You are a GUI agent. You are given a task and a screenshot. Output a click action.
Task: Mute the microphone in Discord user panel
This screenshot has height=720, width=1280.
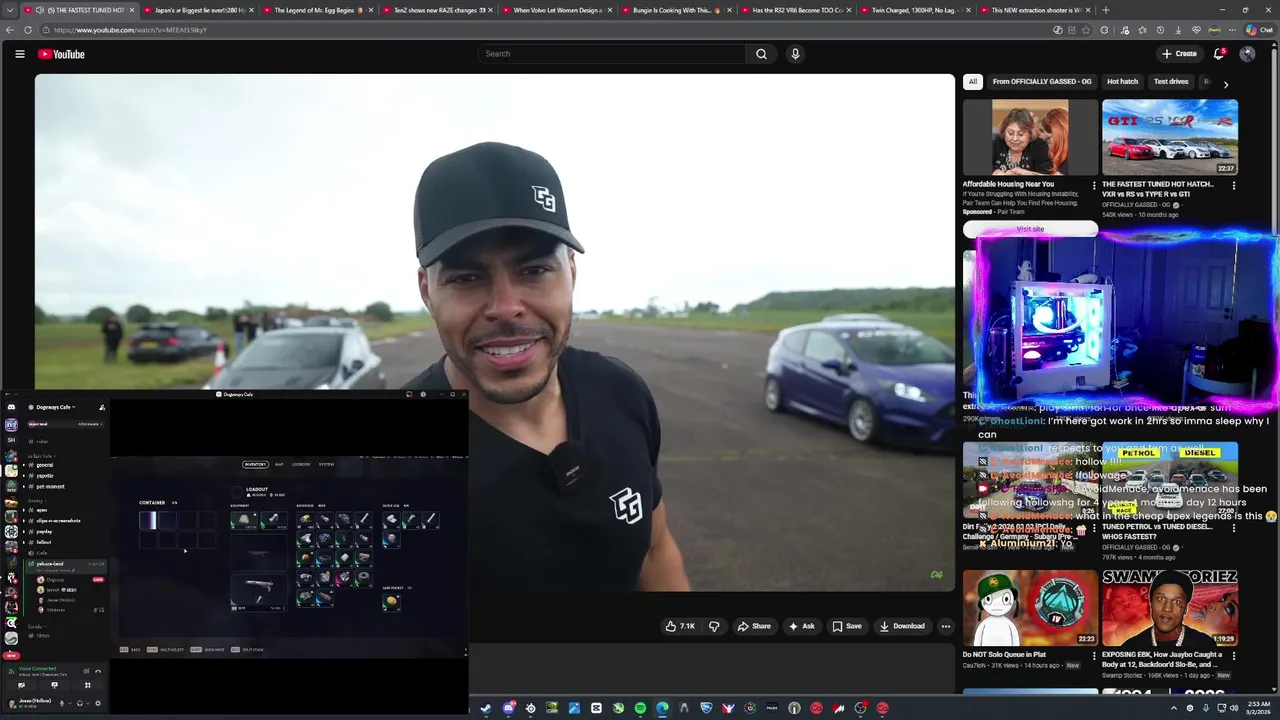pos(62,703)
